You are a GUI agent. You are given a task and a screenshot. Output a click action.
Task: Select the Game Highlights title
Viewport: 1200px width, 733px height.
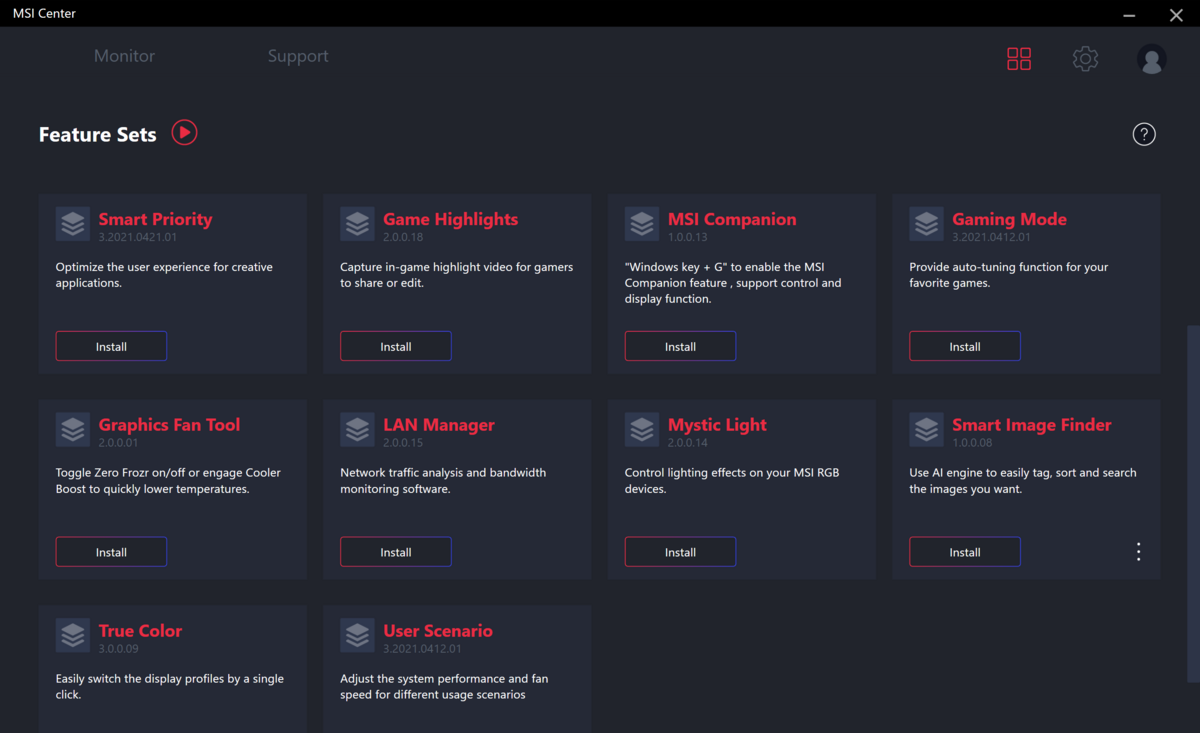click(x=450, y=219)
